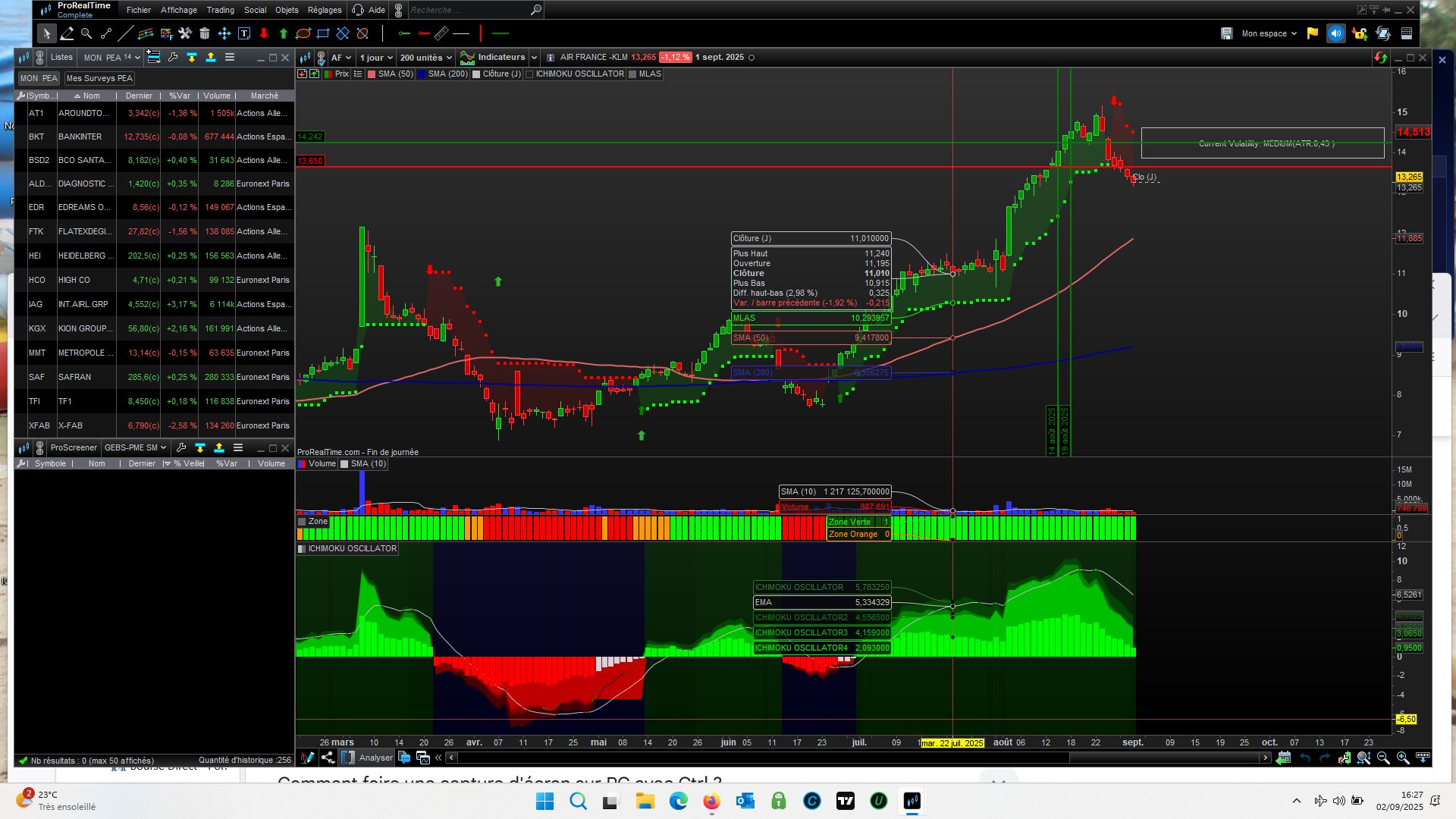The width and height of the screenshot is (1456, 819).
Task: Select the green up arrow drawing tool
Action: click(x=284, y=33)
